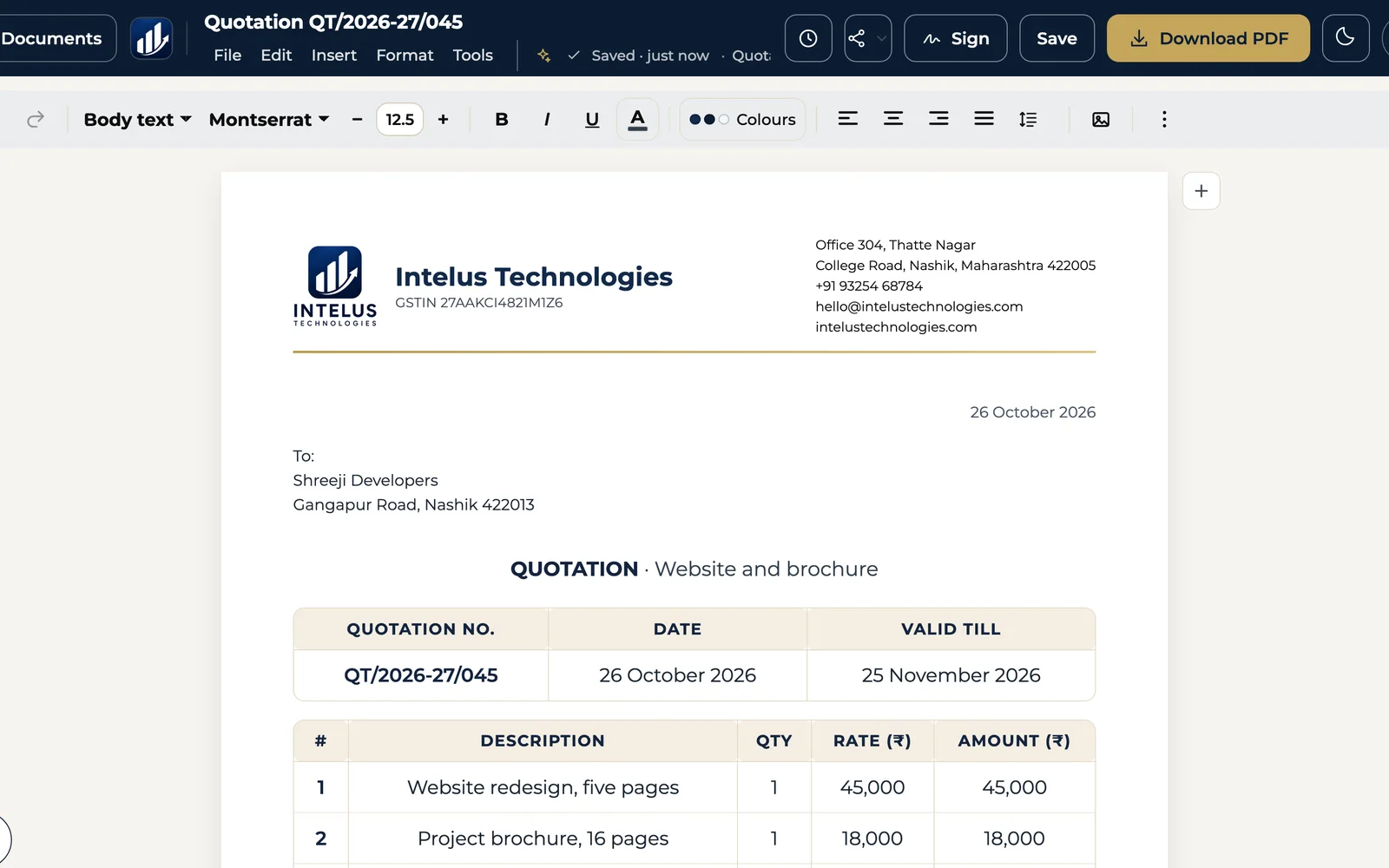1389x868 pixels.
Task: Click the Shreeji Developers recipient line
Action: click(x=365, y=480)
